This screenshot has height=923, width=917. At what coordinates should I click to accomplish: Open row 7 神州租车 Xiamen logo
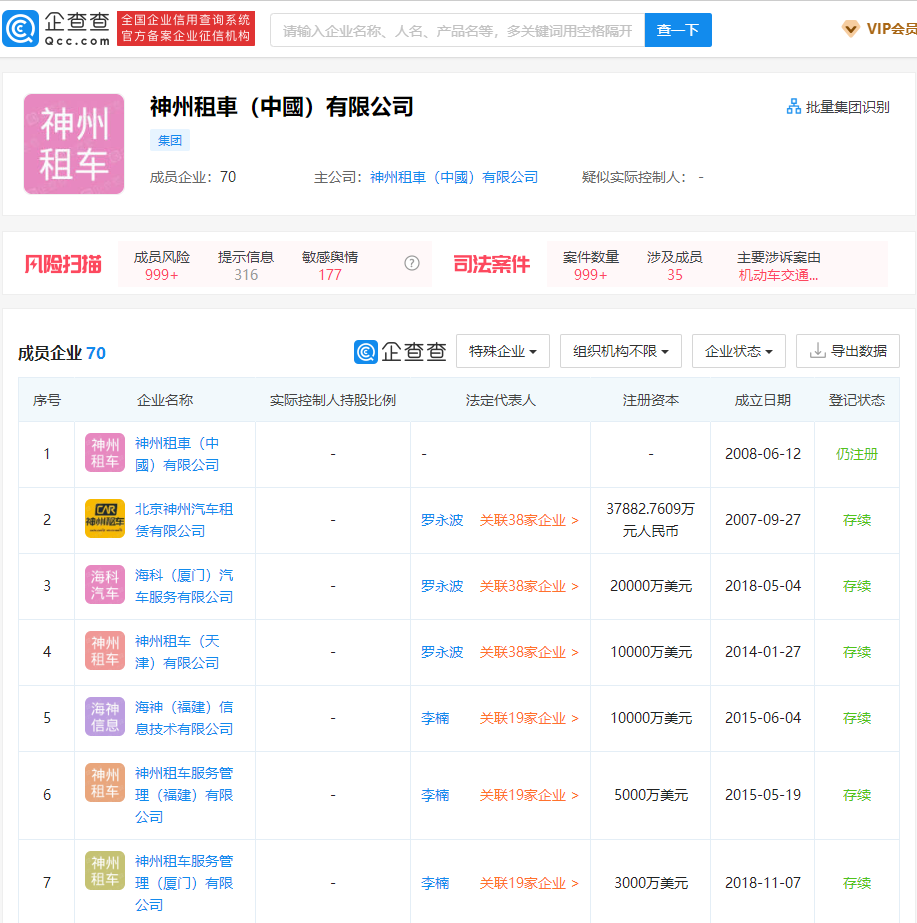tap(105, 871)
